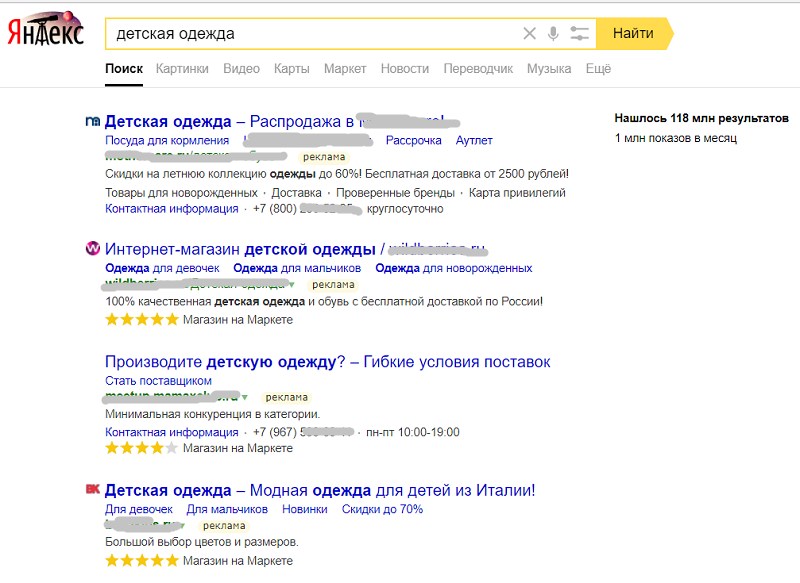Image resolution: width=800 pixels, height=583 pixels.
Task: Click the Найти search button
Action: click(x=634, y=34)
